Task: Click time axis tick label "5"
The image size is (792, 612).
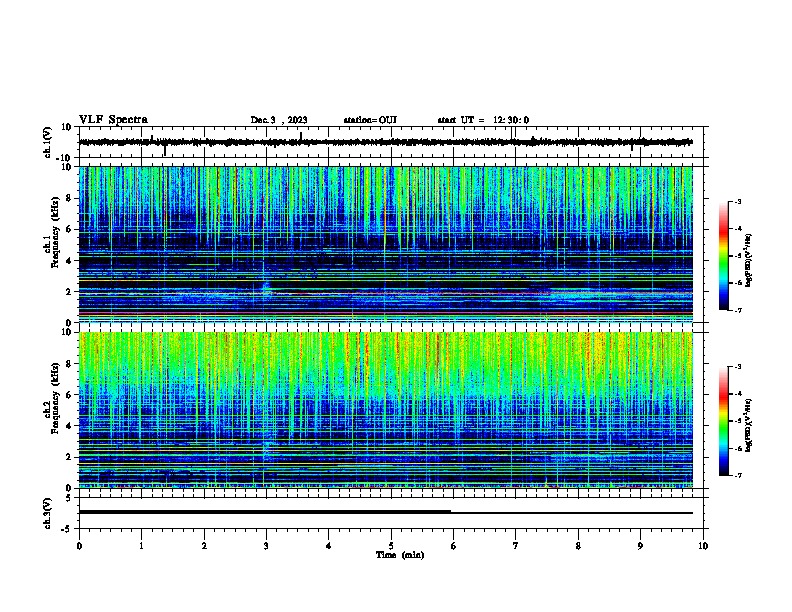Action: click(391, 546)
